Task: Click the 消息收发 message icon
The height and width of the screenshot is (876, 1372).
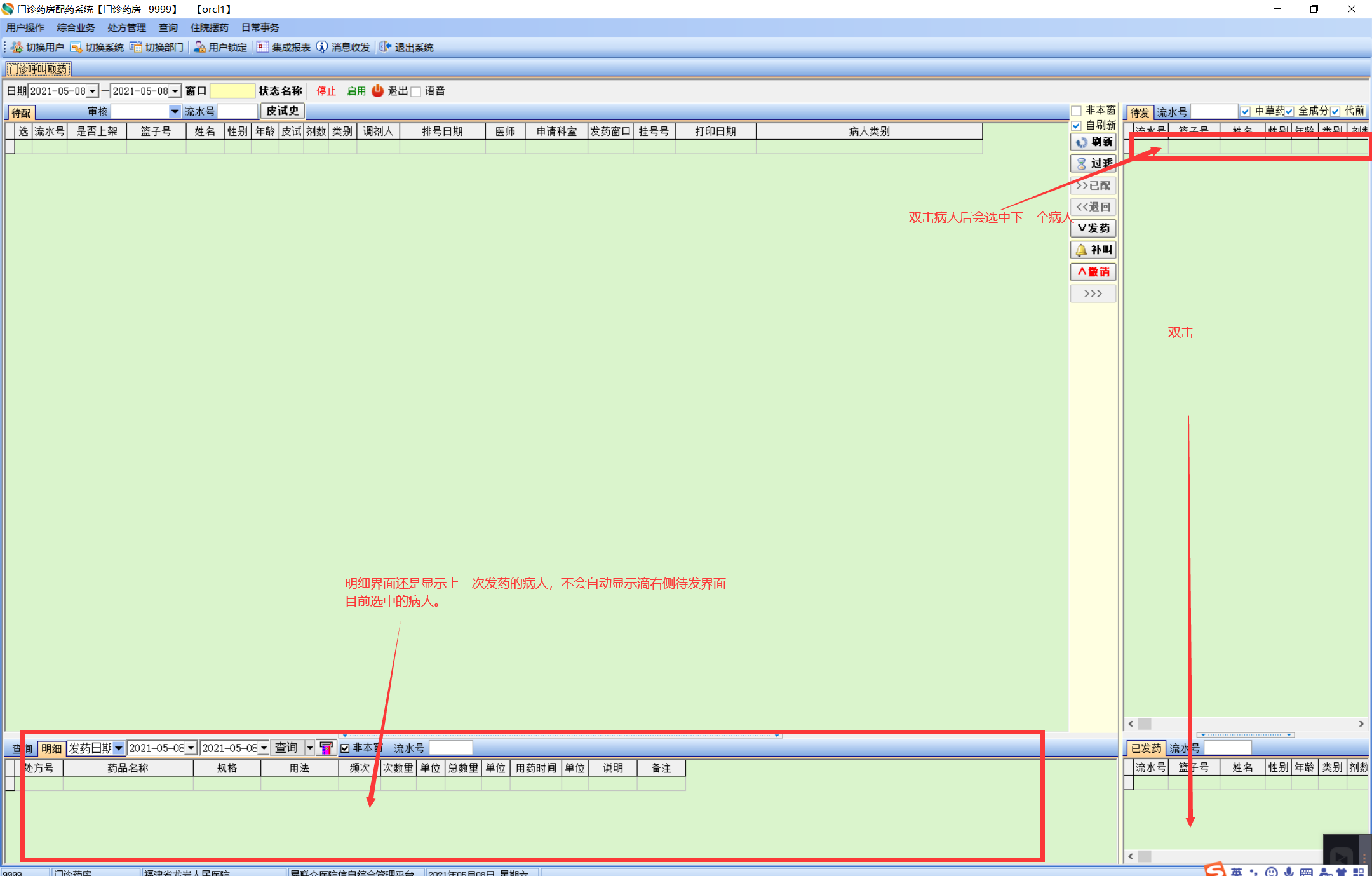Action: pyautogui.click(x=322, y=48)
